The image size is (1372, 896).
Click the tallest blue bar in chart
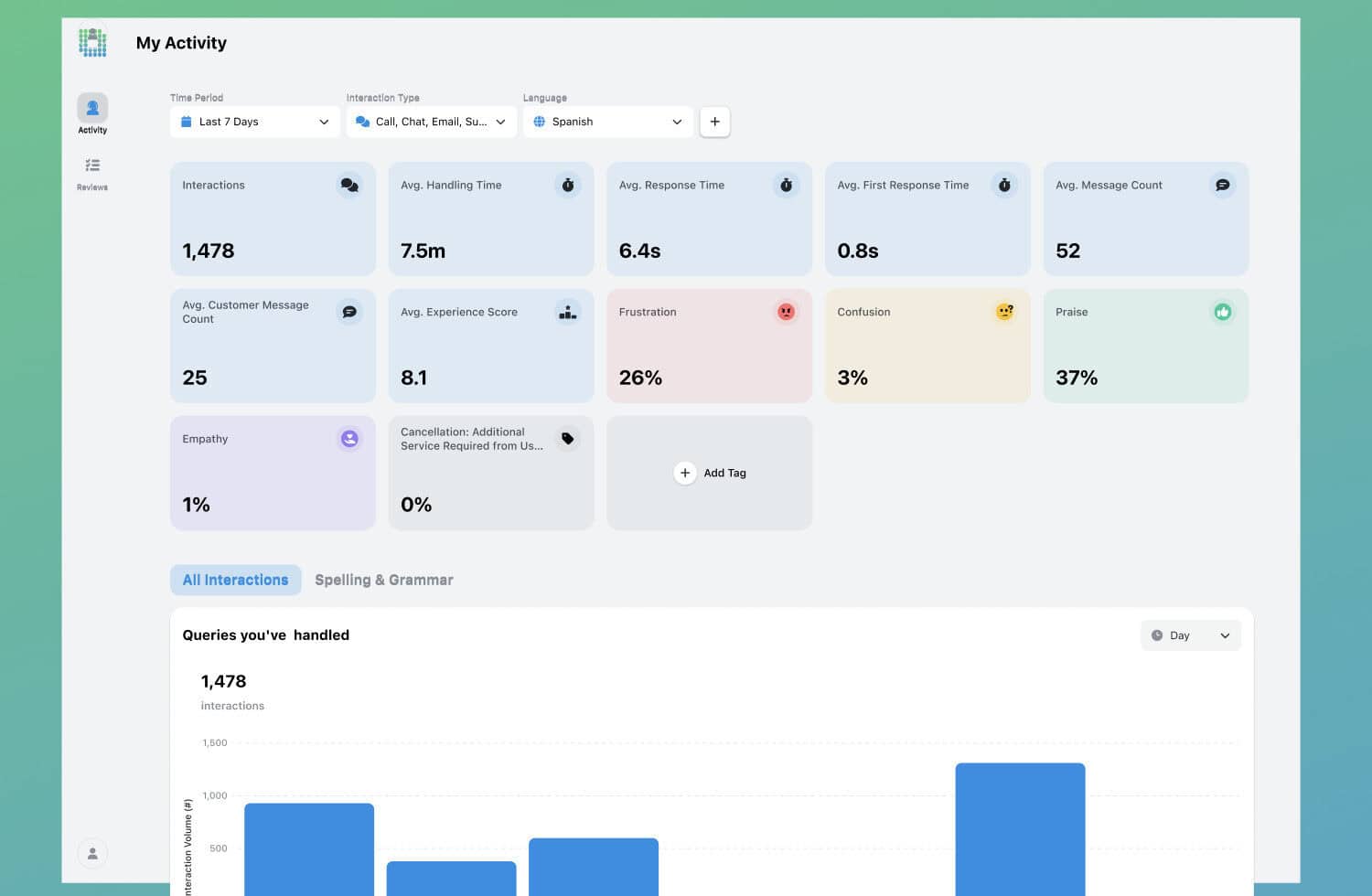pyautogui.click(x=1020, y=827)
